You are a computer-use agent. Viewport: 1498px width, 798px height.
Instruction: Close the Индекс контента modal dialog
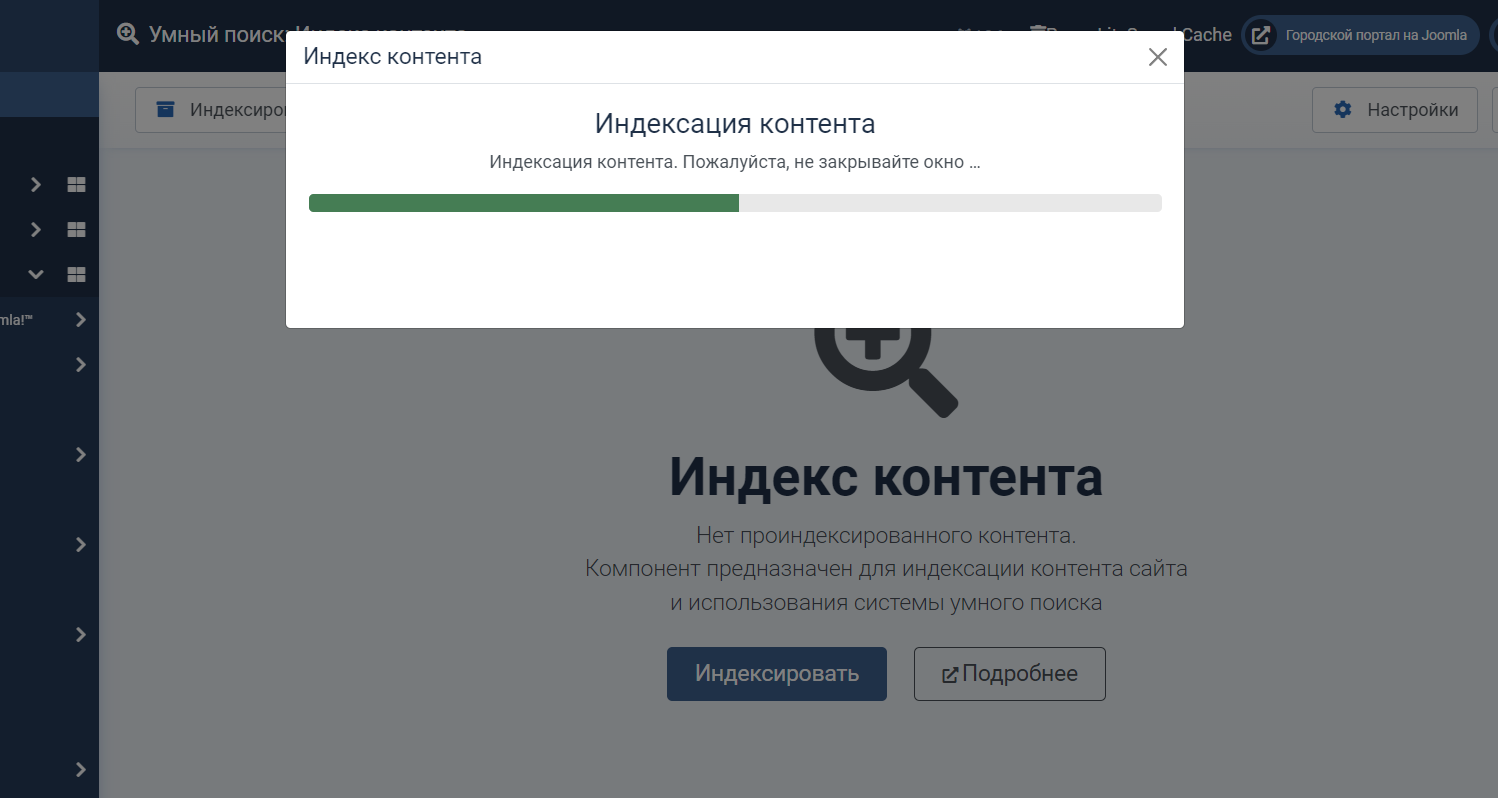pyautogui.click(x=1157, y=57)
